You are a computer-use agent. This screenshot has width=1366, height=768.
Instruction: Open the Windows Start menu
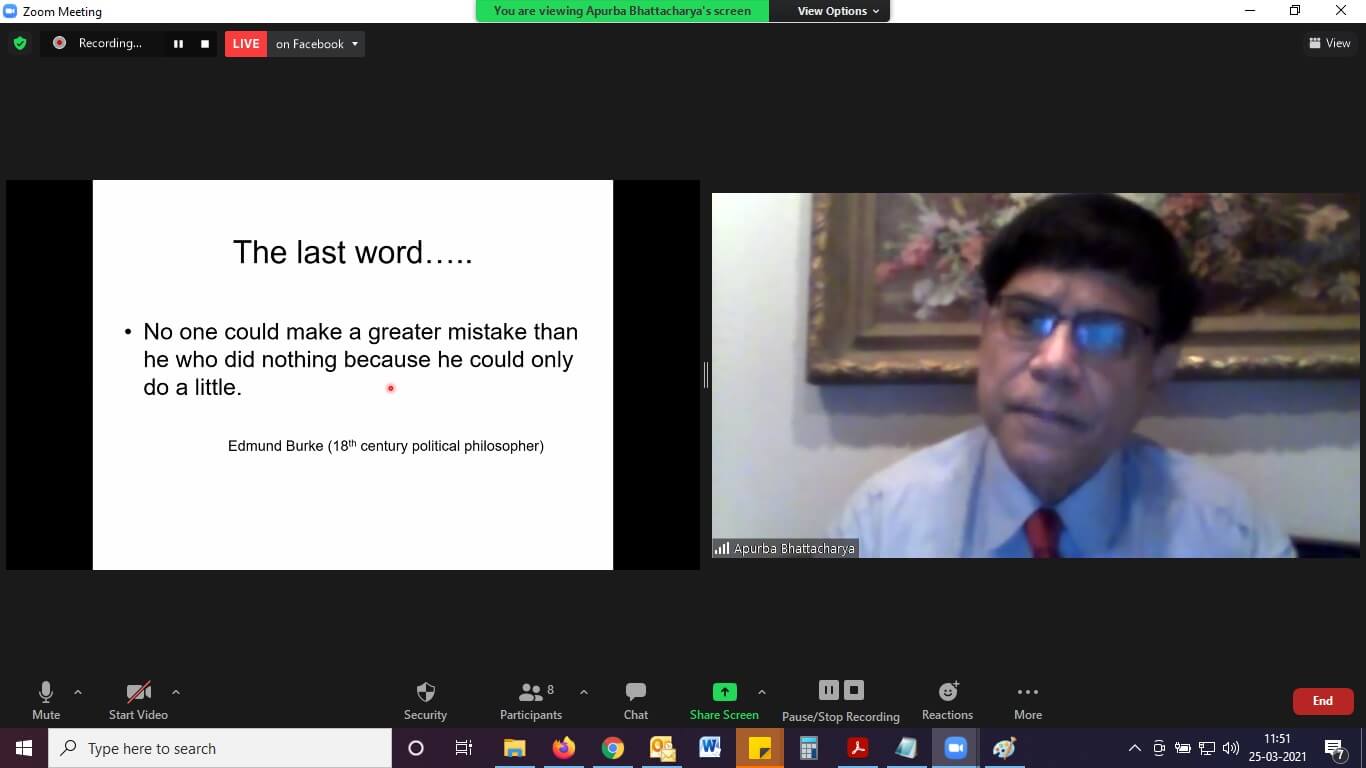(23, 748)
